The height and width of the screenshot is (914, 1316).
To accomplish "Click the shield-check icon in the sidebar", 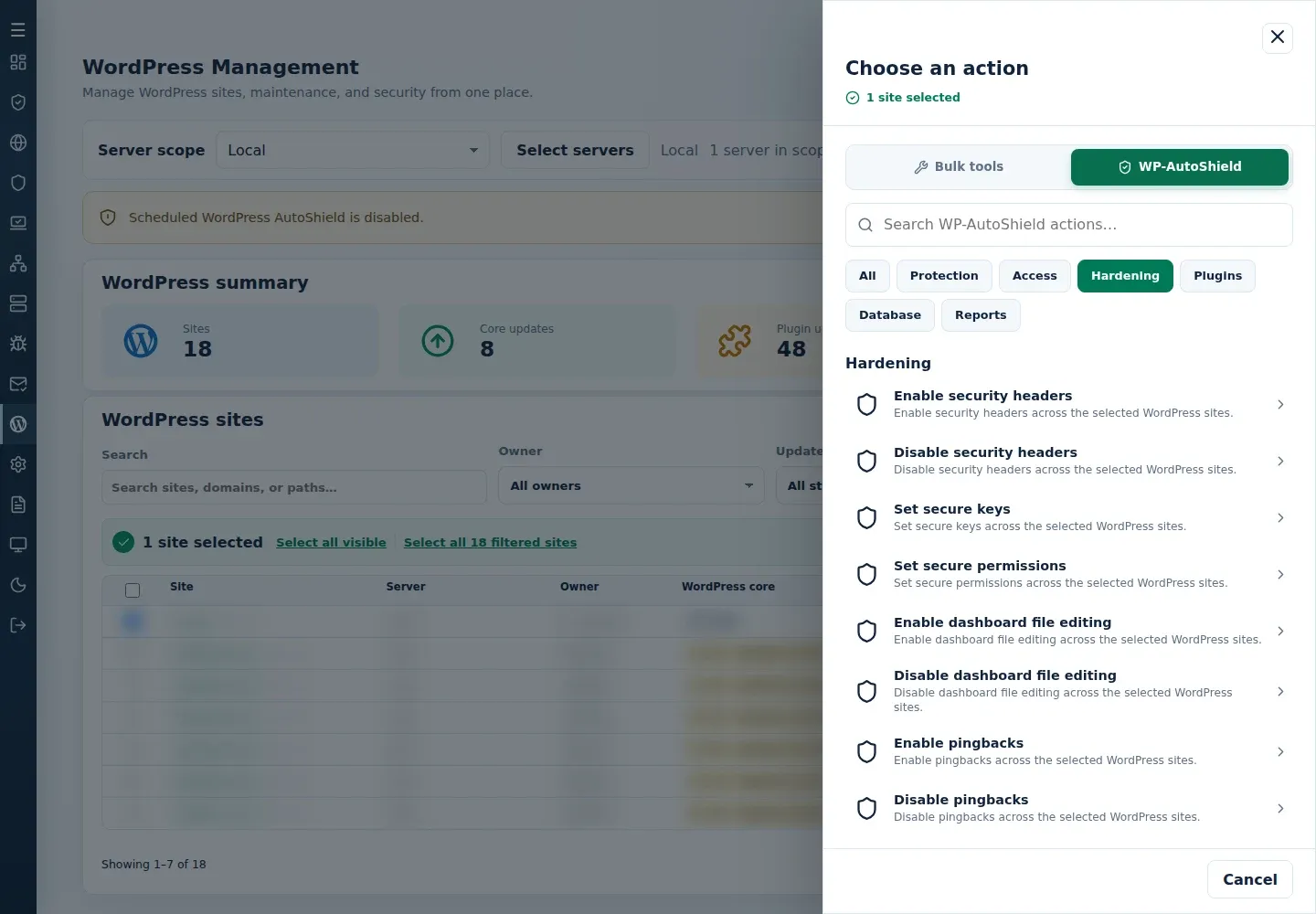I will (18, 102).
